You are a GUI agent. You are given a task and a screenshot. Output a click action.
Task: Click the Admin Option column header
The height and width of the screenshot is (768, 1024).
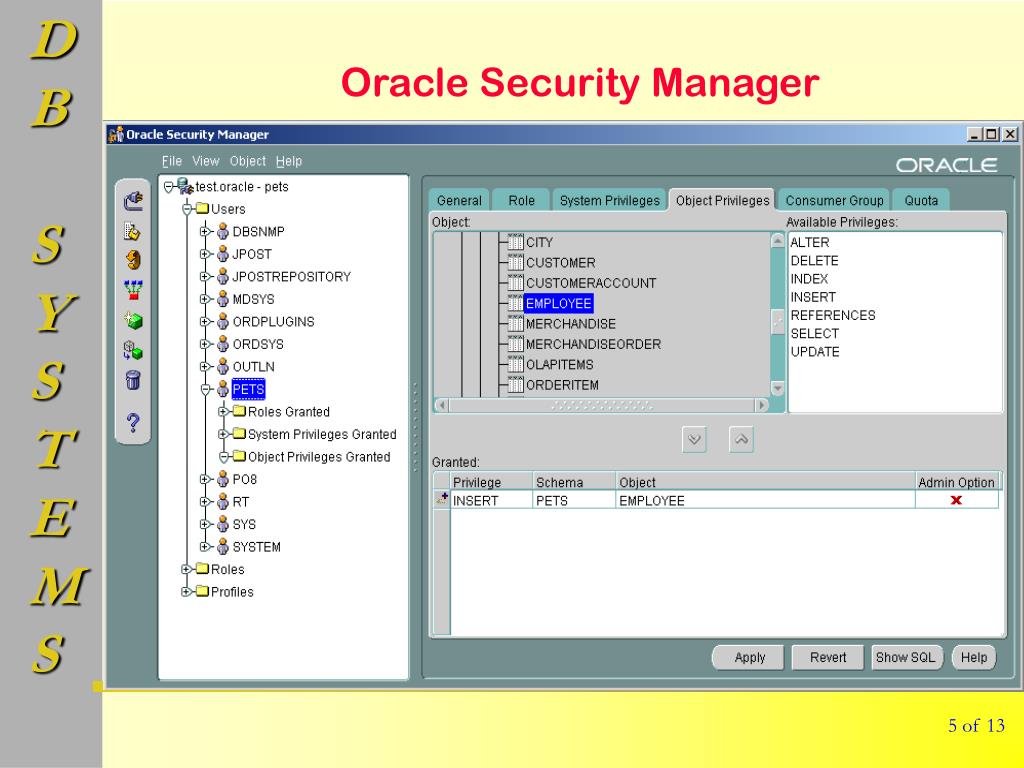[x=957, y=482]
